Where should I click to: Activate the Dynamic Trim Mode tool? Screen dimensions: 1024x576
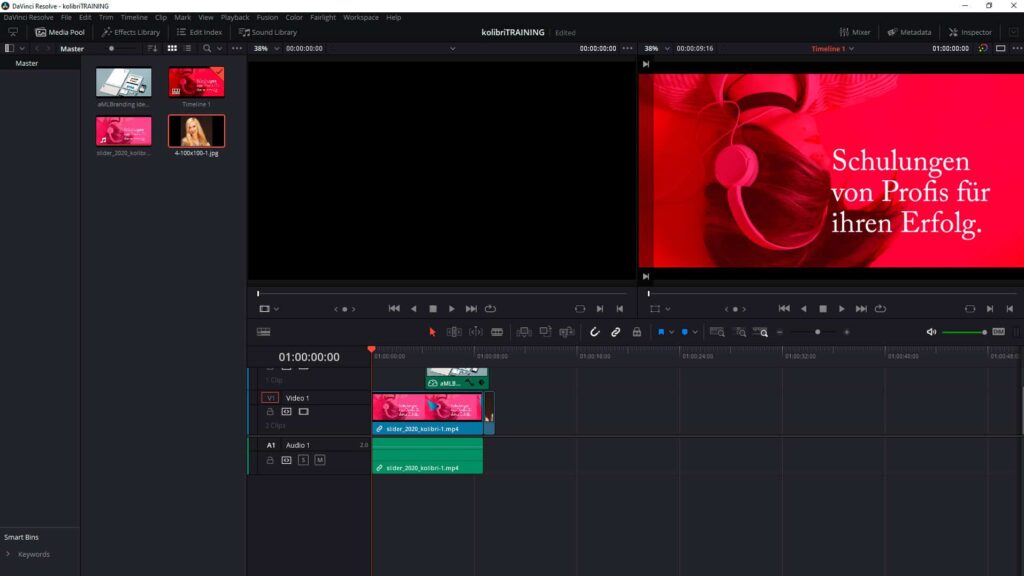click(x=476, y=332)
